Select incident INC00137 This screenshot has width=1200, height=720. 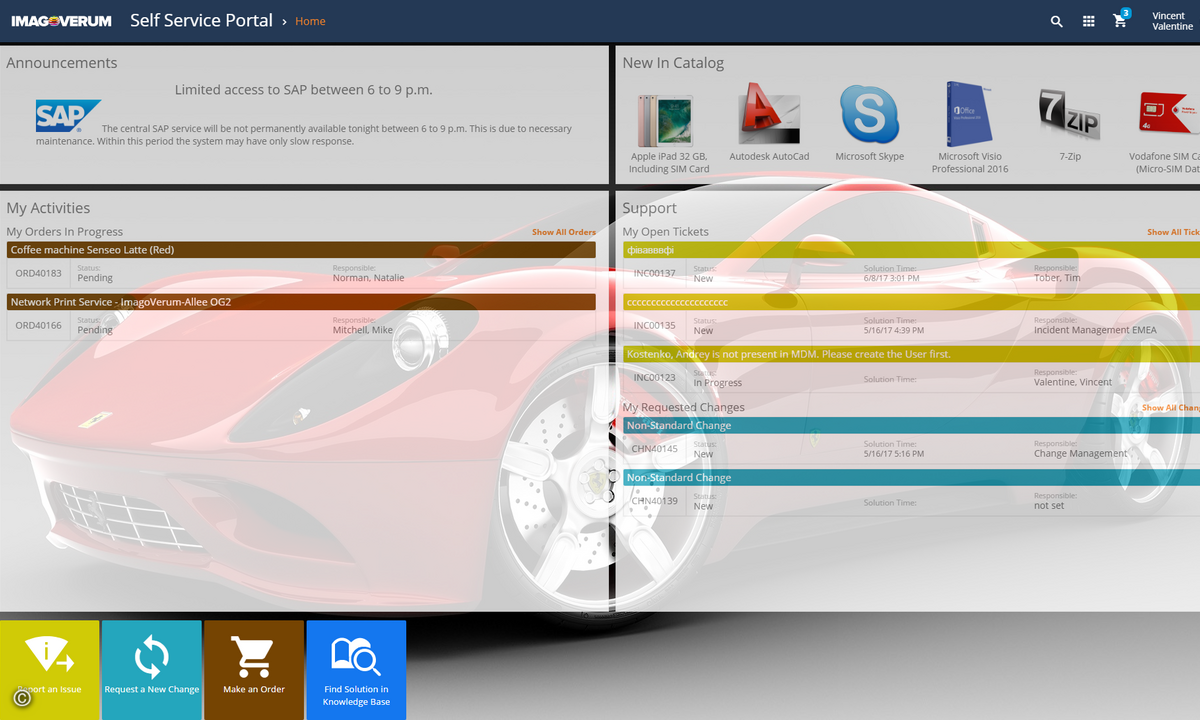[654, 273]
